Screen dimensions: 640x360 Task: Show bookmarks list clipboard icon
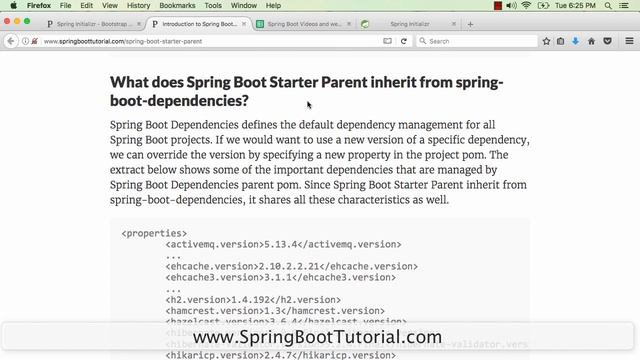(560, 41)
